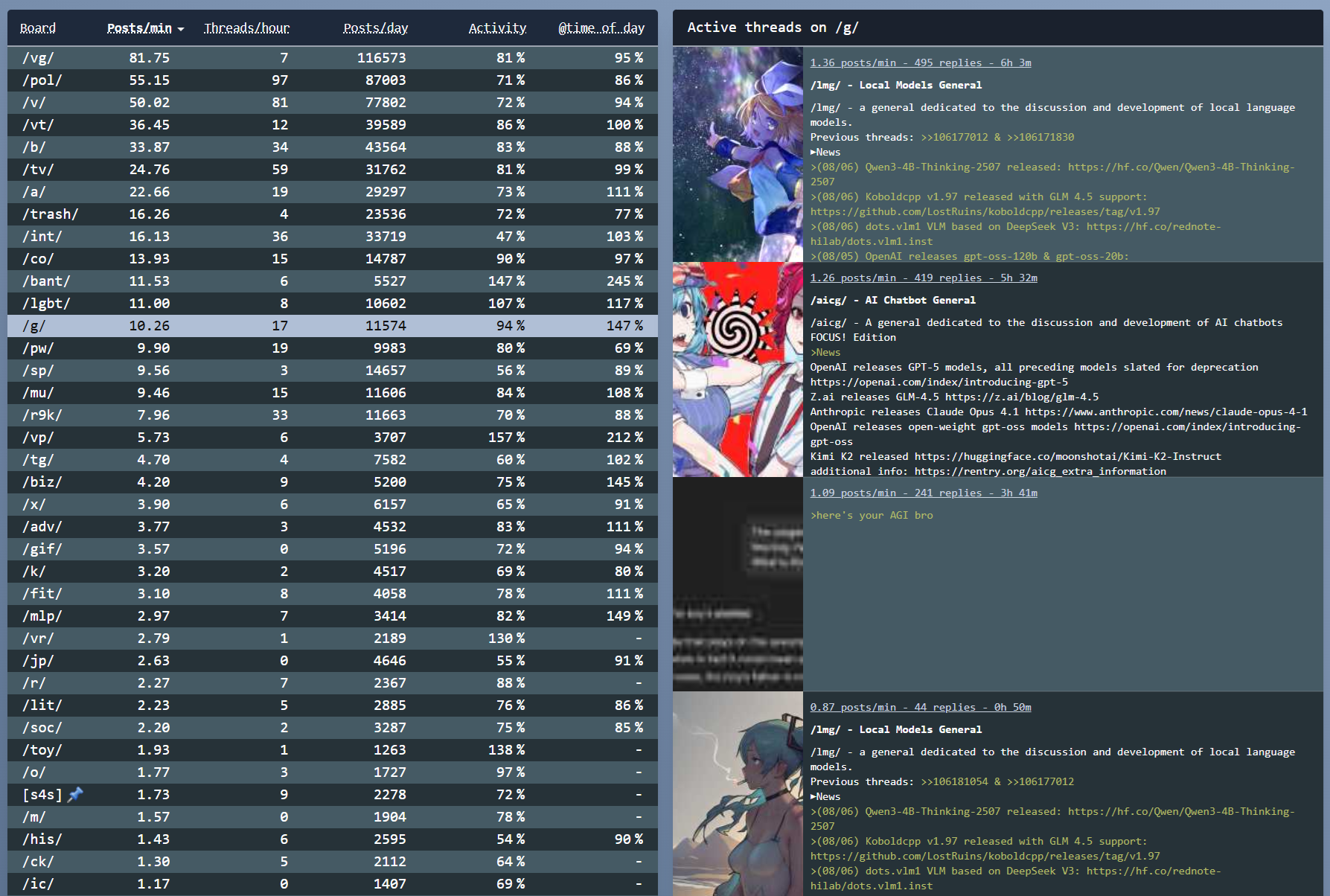The height and width of the screenshot is (896, 1330).
Task: Select the /toy/ board row
Action: coord(333,750)
